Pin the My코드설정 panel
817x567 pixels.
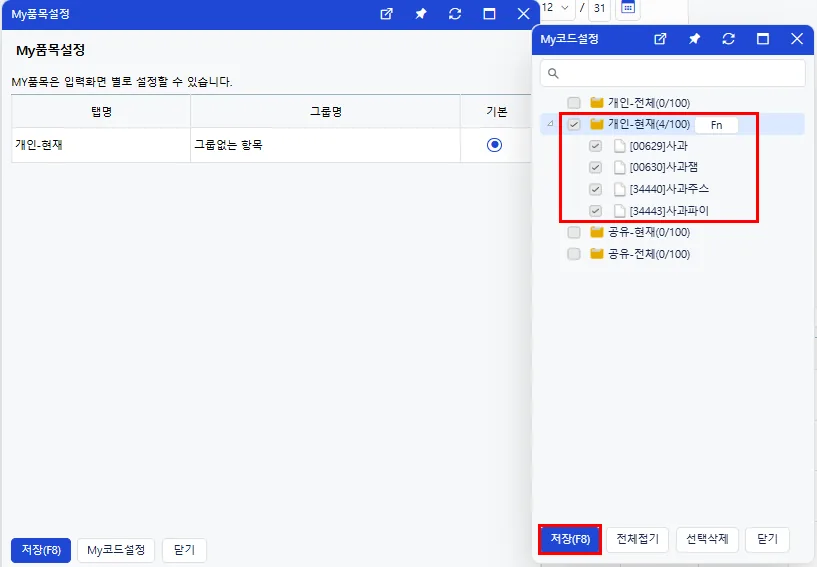pyautogui.click(x=694, y=39)
